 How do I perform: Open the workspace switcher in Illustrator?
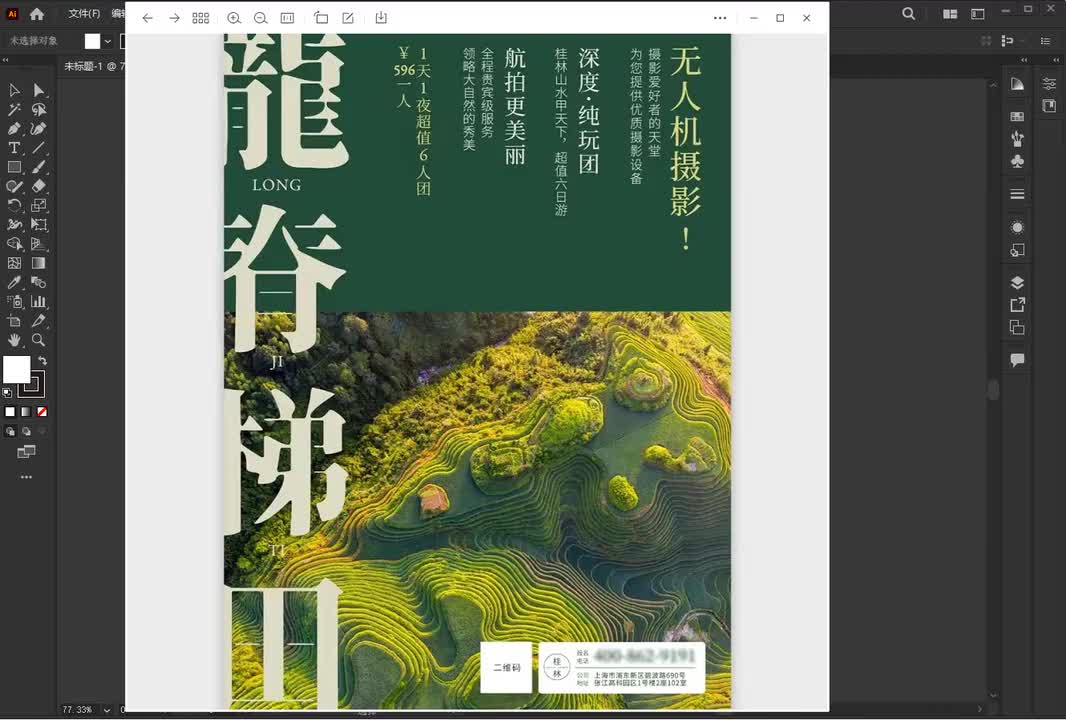[x=978, y=14]
